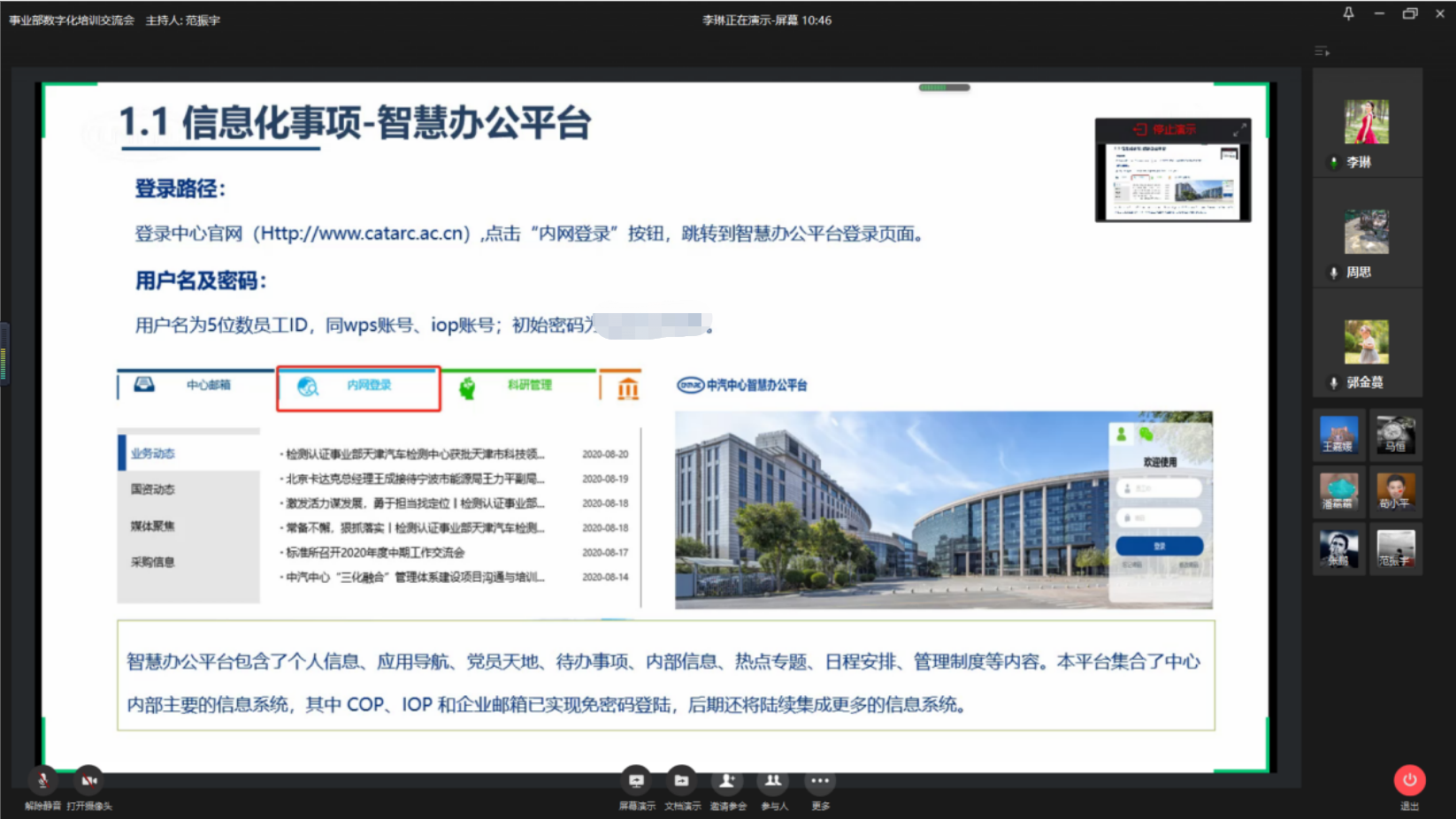Collapse the participant sidebar list icon
Screen dimensions: 1456x819
(x=1322, y=51)
